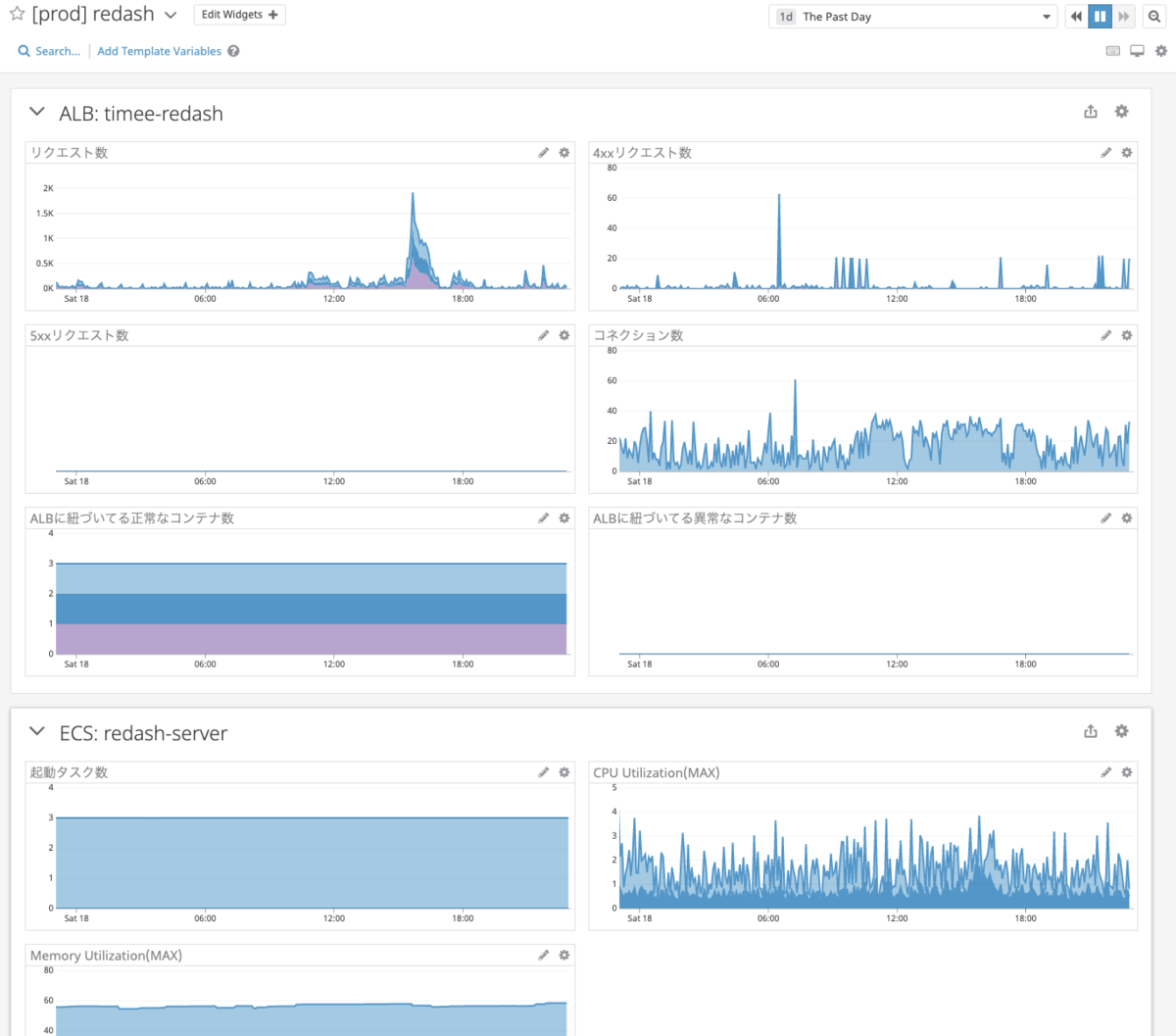1176x1036 pixels.
Task: Toggle TV mode monitor icon
Action: pyautogui.click(x=1137, y=51)
